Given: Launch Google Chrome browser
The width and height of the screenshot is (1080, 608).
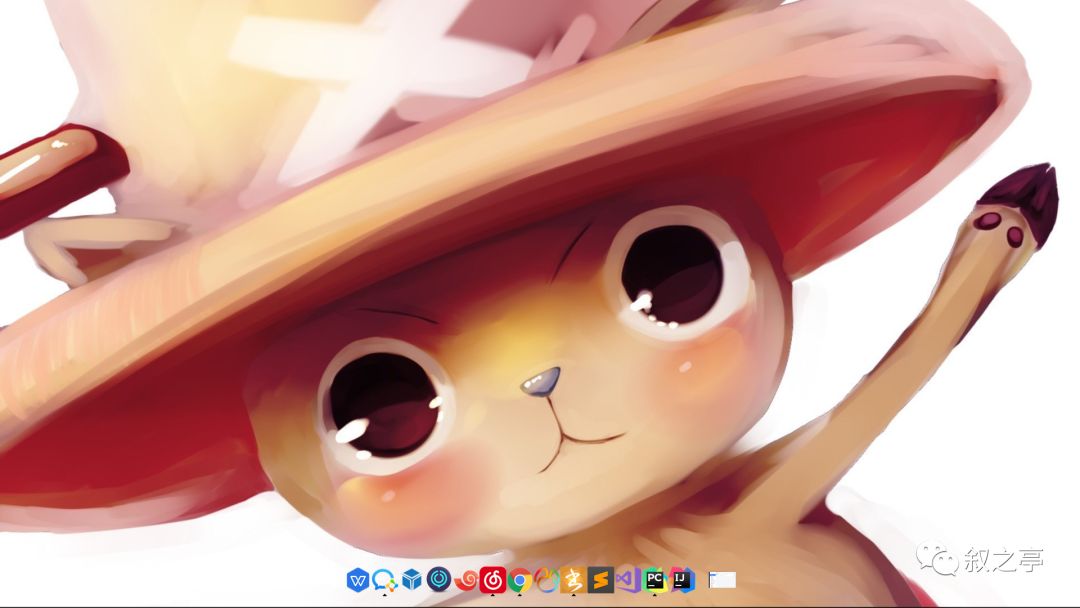Looking at the screenshot, I should pyautogui.click(x=519, y=580).
